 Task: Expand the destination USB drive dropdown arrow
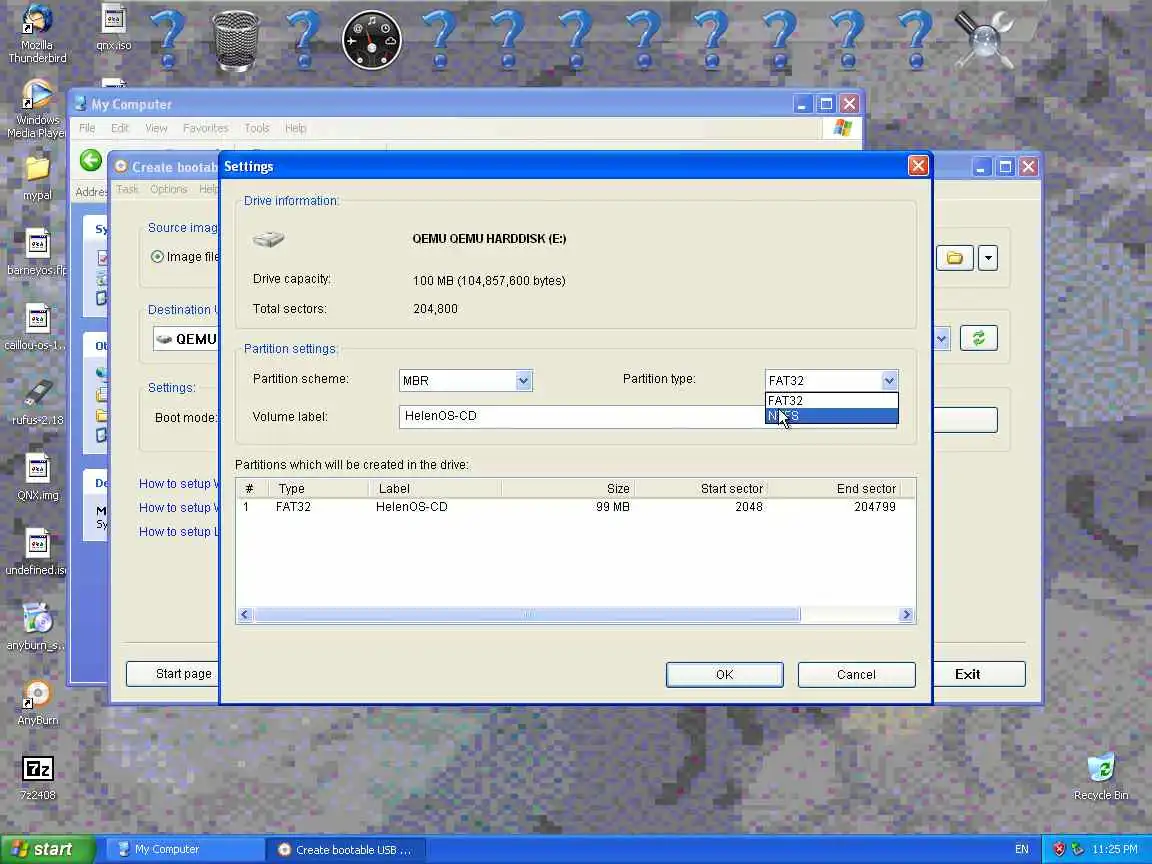click(x=941, y=339)
